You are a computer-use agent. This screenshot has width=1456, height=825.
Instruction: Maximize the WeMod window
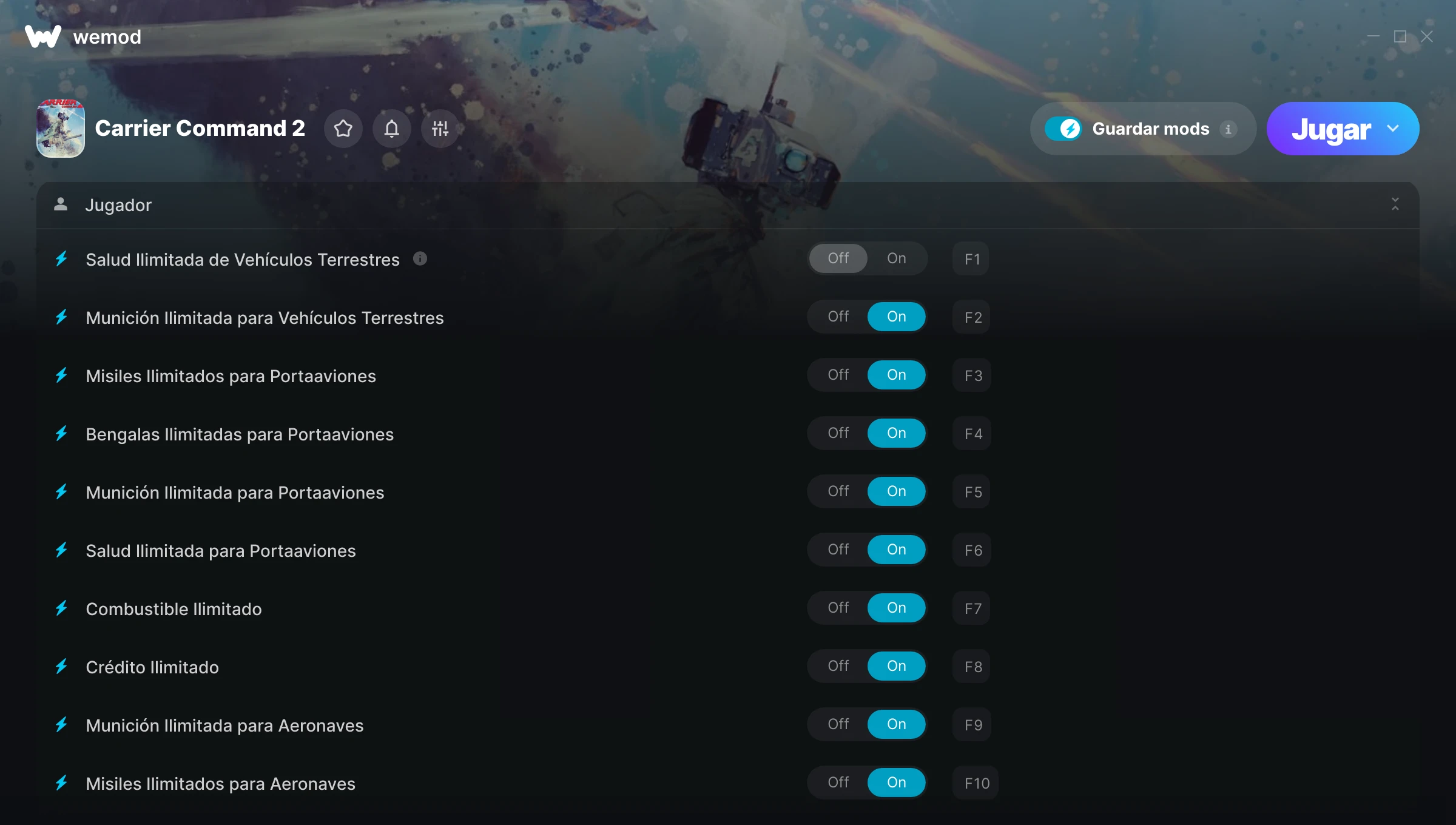(1400, 36)
